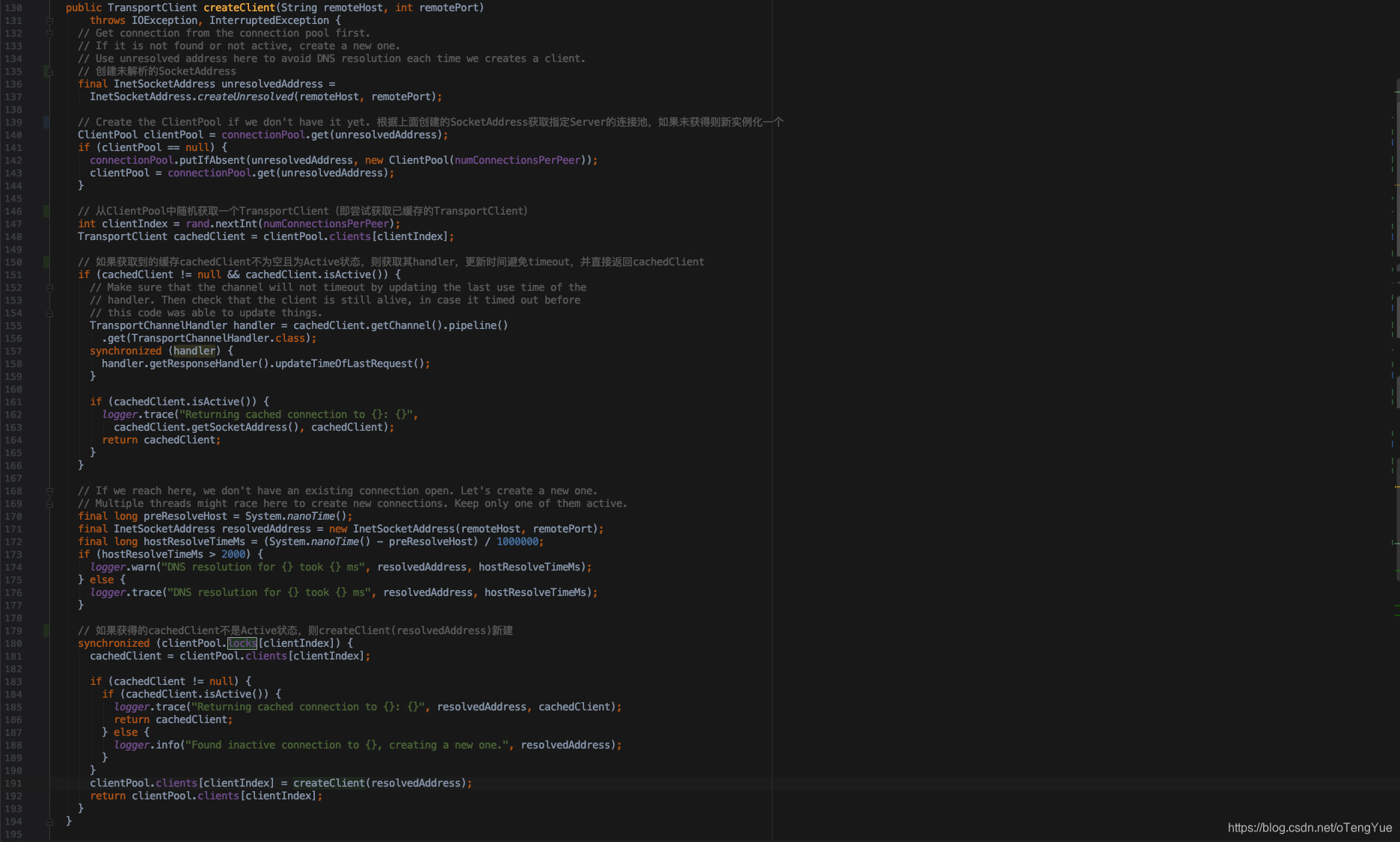Collapse the comment fold marker at line 132
The width and height of the screenshot is (1400, 842).
pyautogui.click(x=49, y=34)
